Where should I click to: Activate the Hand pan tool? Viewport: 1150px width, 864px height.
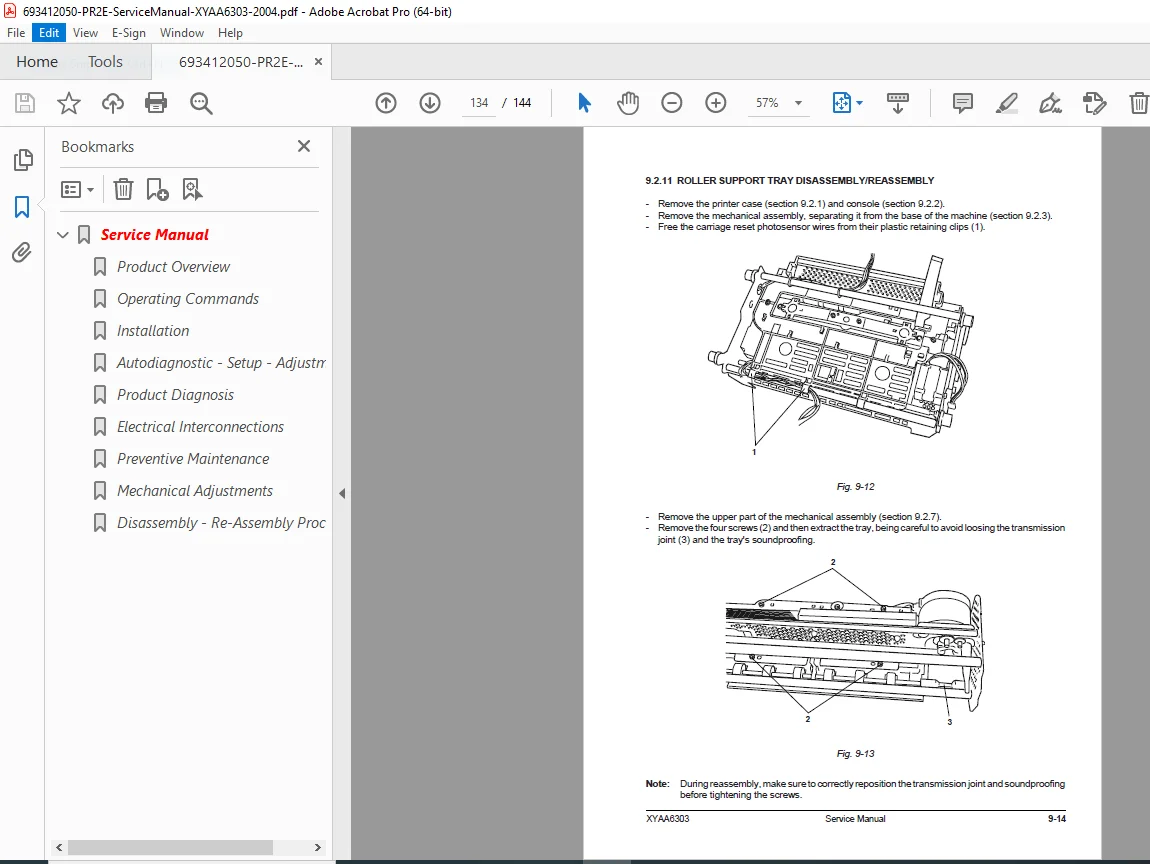click(628, 103)
